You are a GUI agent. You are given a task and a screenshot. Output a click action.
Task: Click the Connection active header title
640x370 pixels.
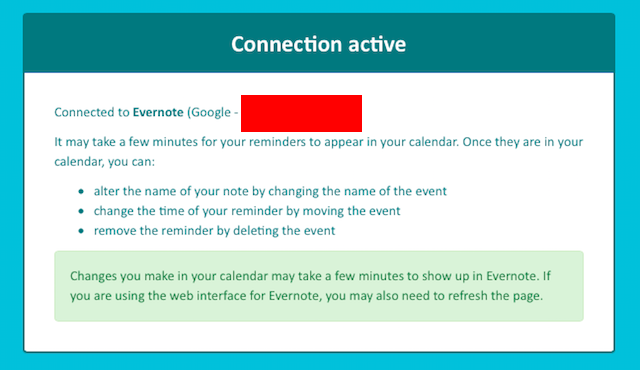pos(318,44)
